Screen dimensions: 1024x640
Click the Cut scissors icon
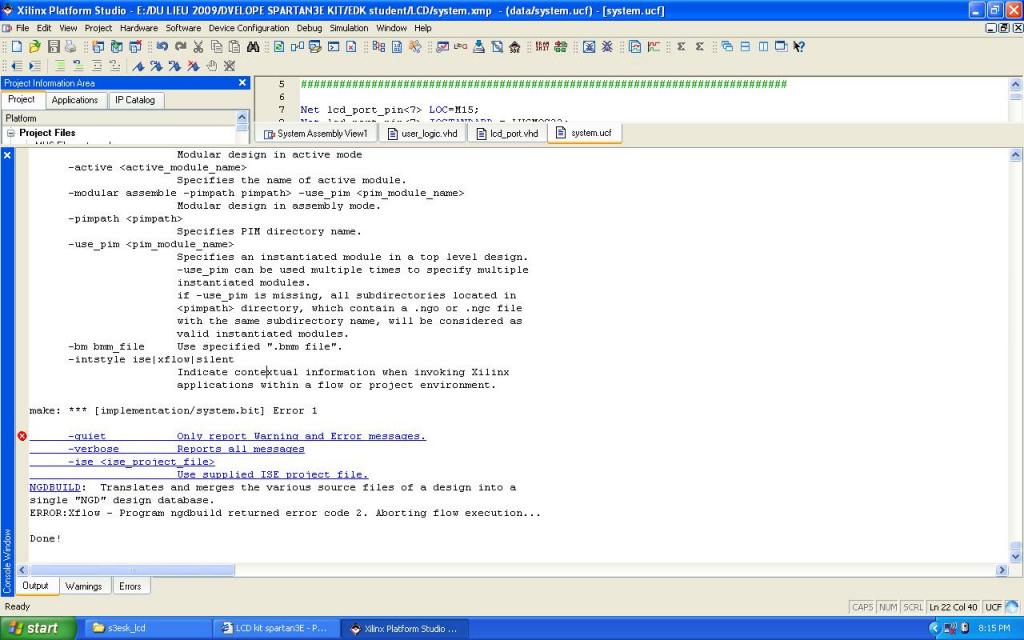(198, 47)
